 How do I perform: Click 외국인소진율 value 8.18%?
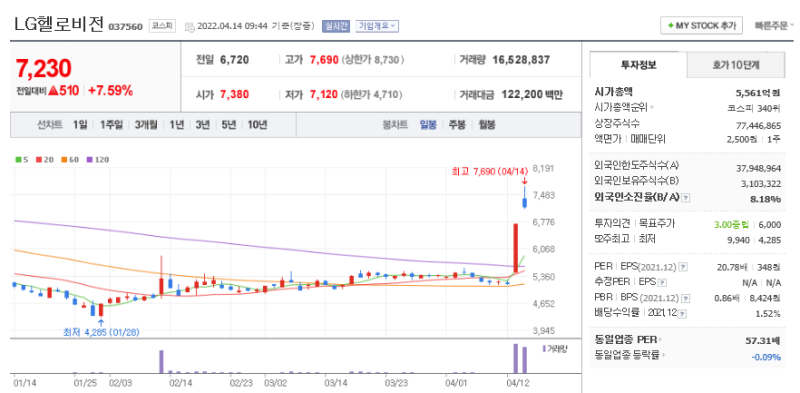pyautogui.click(x=765, y=199)
